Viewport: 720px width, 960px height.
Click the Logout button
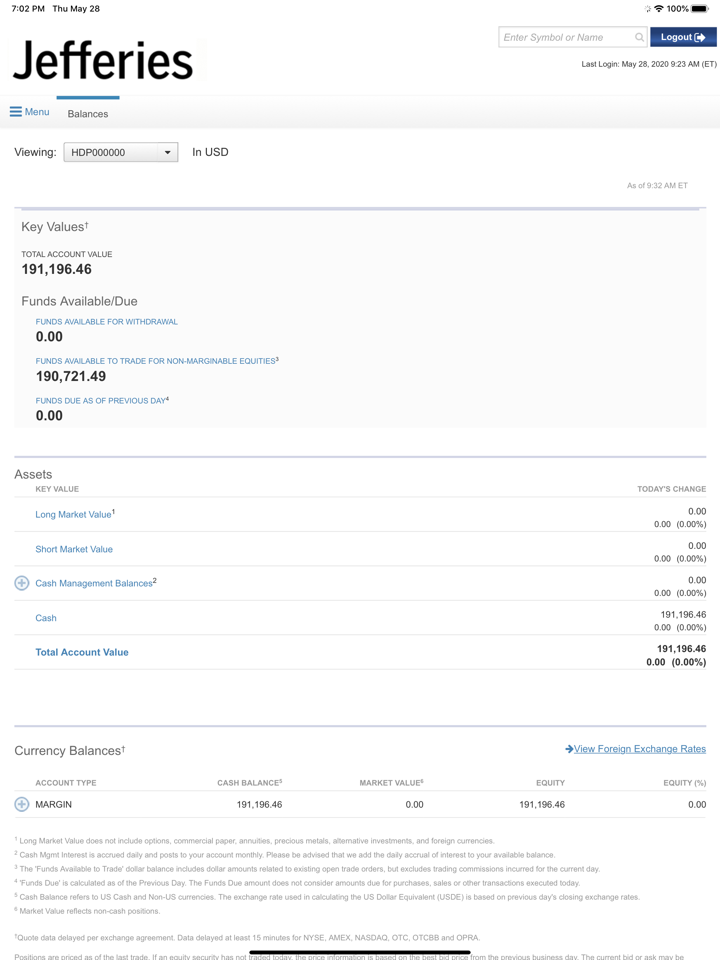pos(683,37)
